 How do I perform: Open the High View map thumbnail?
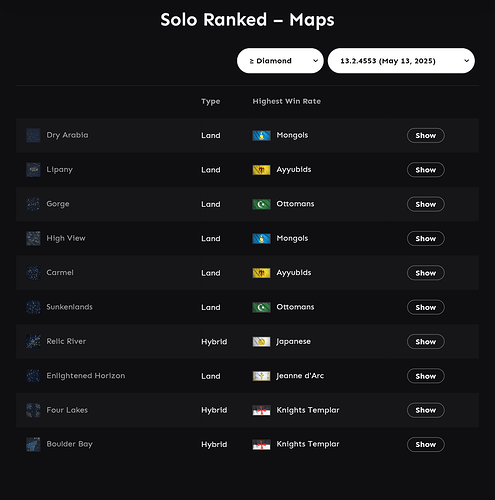33,238
